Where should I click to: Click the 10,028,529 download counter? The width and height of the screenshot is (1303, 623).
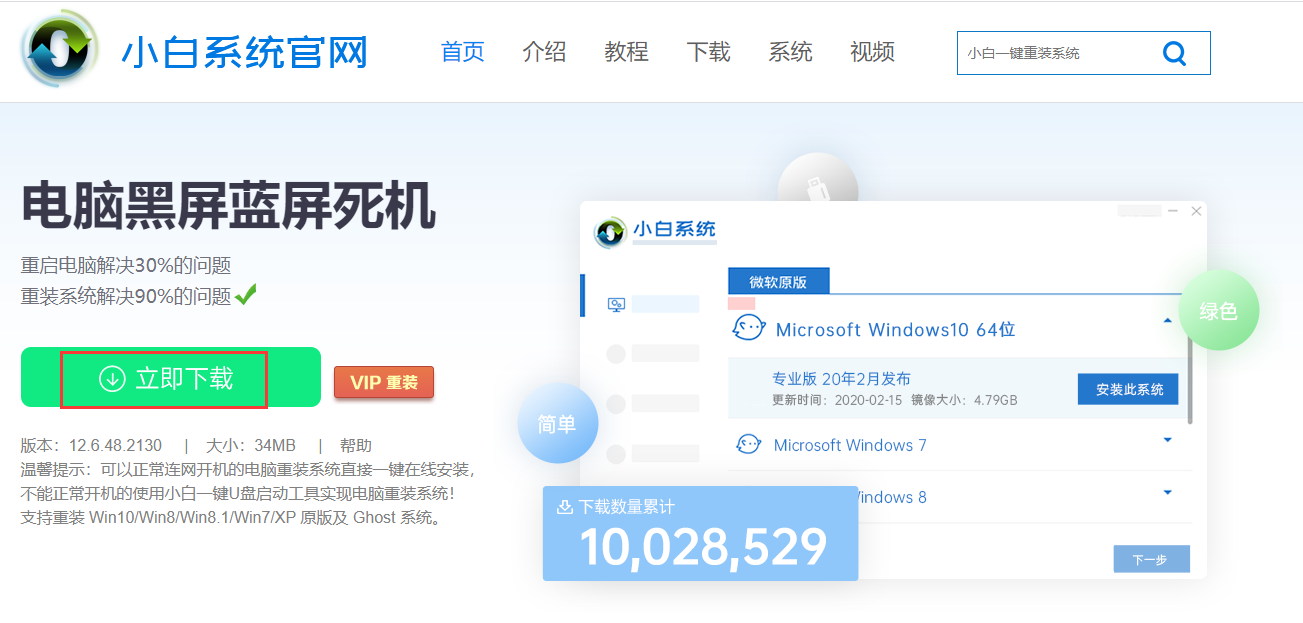click(703, 547)
